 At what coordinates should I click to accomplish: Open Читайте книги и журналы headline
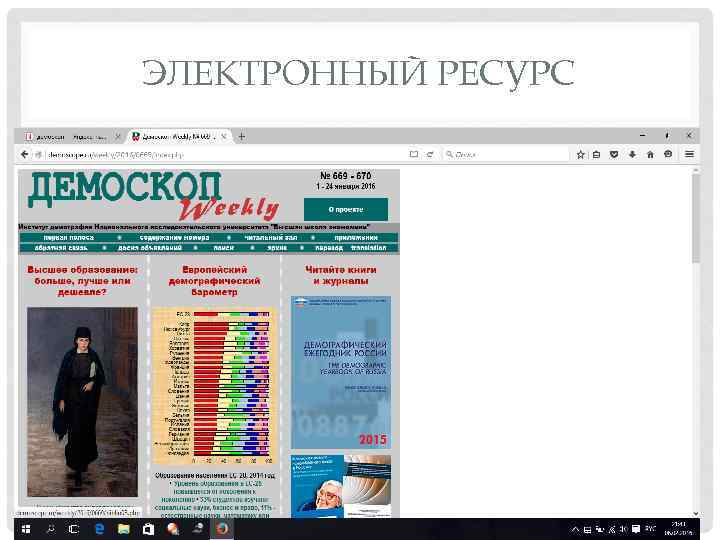pyautogui.click(x=341, y=275)
